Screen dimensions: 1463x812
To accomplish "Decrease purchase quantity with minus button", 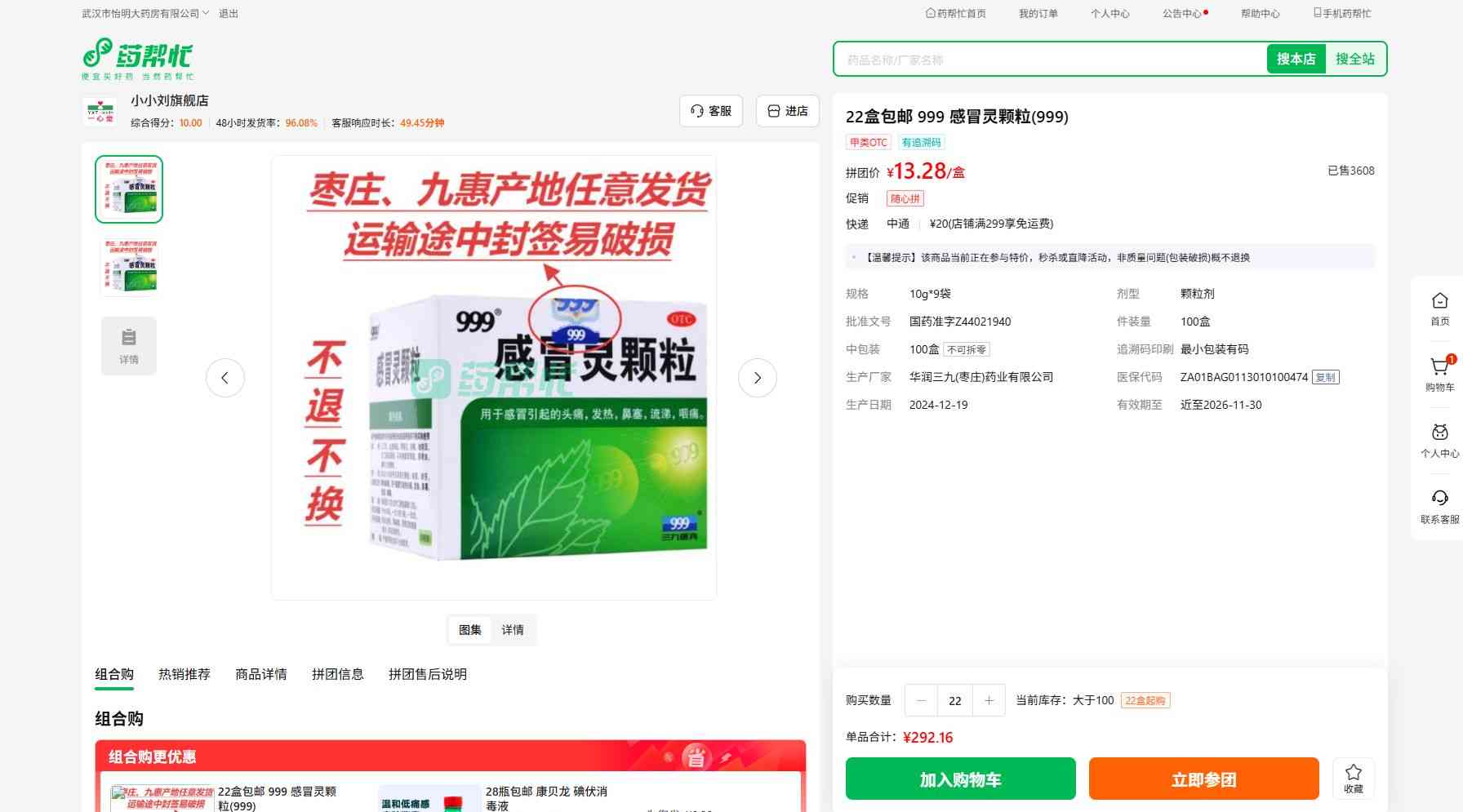I will pyautogui.click(x=922, y=700).
